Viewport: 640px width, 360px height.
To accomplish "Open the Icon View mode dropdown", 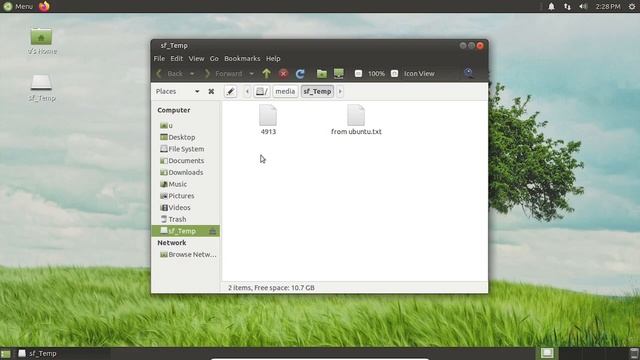I will tap(419, 73).
